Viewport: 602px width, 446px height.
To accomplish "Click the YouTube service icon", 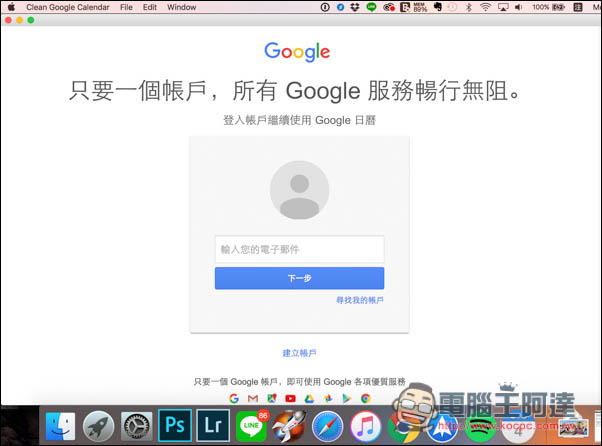I will [x=291, y=398].
